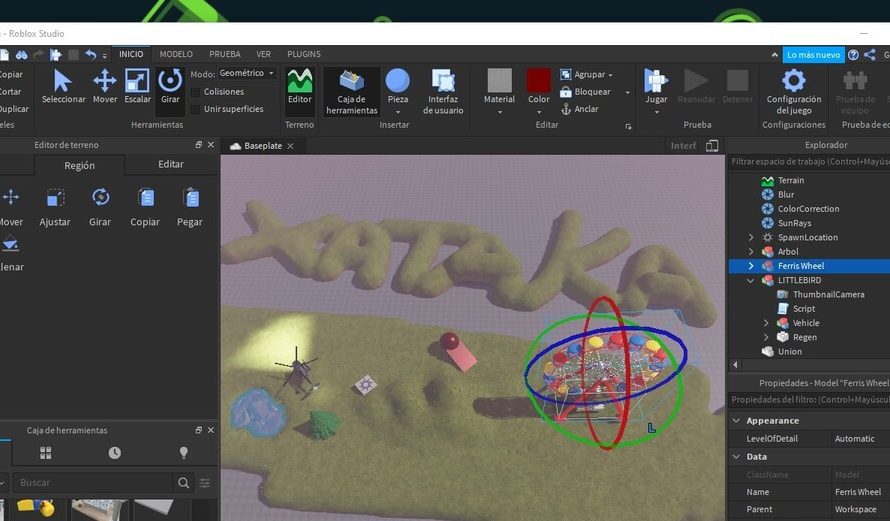The width and height of the screenshot is (890, 521).
Task: Close the Editor de terreno panel
Action: (211, 145)
